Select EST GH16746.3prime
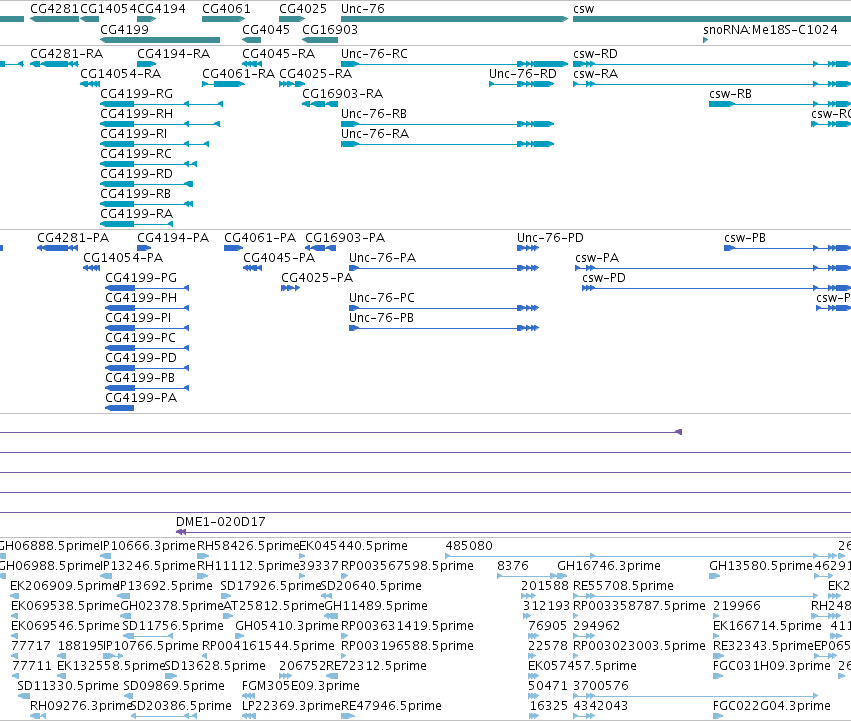This screenshot has height=721, width=851. 609,566
